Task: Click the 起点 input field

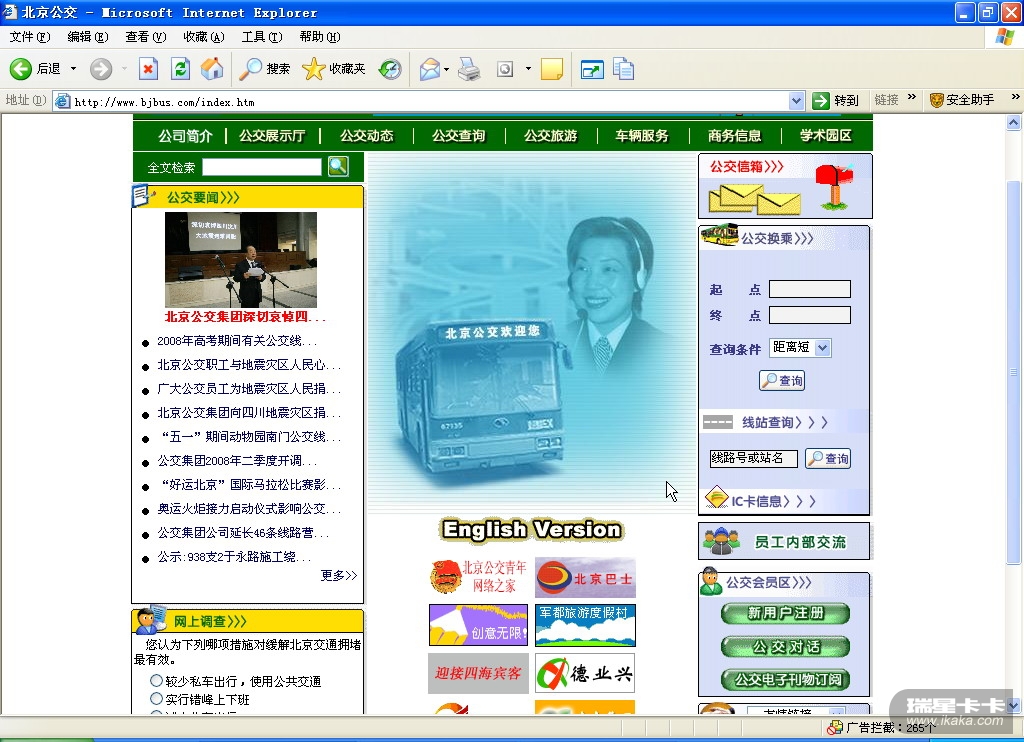Action: tap(810, 289)
